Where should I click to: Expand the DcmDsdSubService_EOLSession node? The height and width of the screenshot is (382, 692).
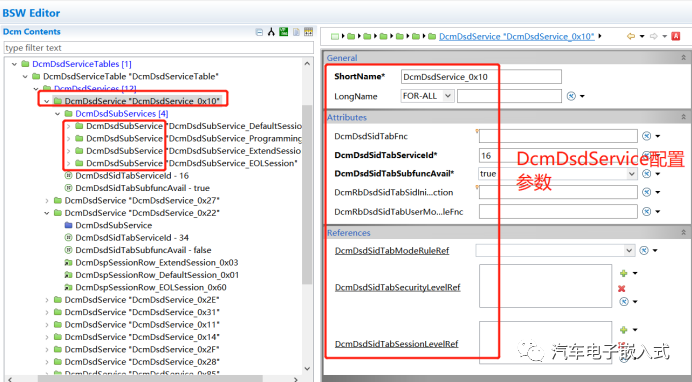[68, 164]
